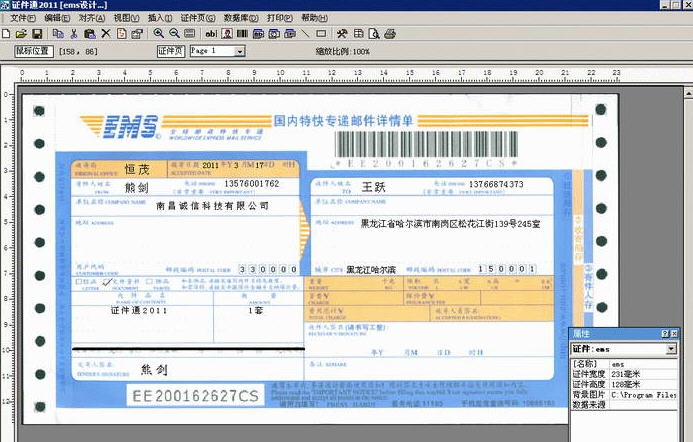693x442 pixels.
Task: Select the portrait photo insert tool
Action: coord(227,34)
